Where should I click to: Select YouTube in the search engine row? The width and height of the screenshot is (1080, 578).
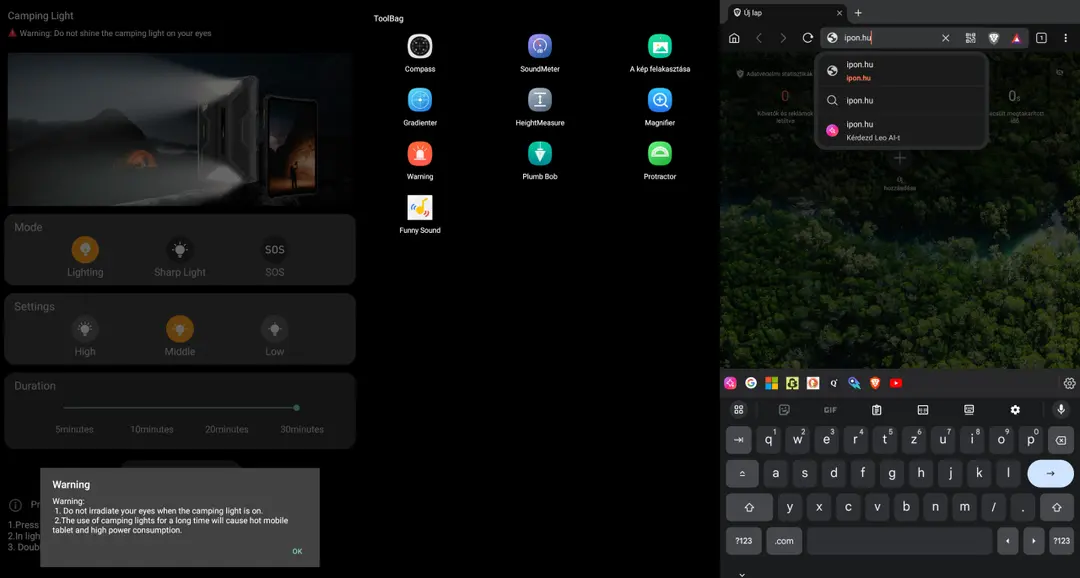(x=896, y=383)
